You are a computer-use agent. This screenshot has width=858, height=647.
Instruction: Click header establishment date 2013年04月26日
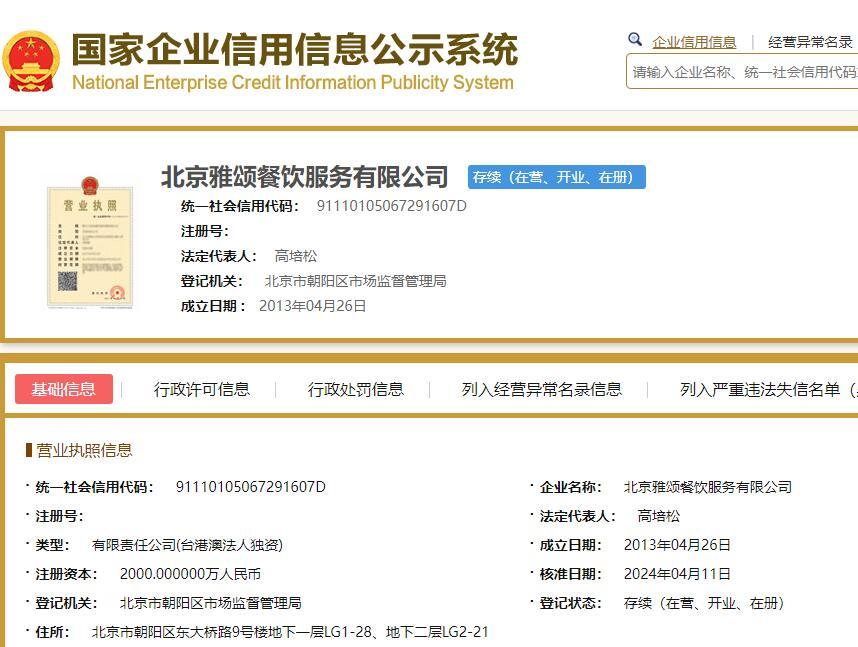pos(312,306)
